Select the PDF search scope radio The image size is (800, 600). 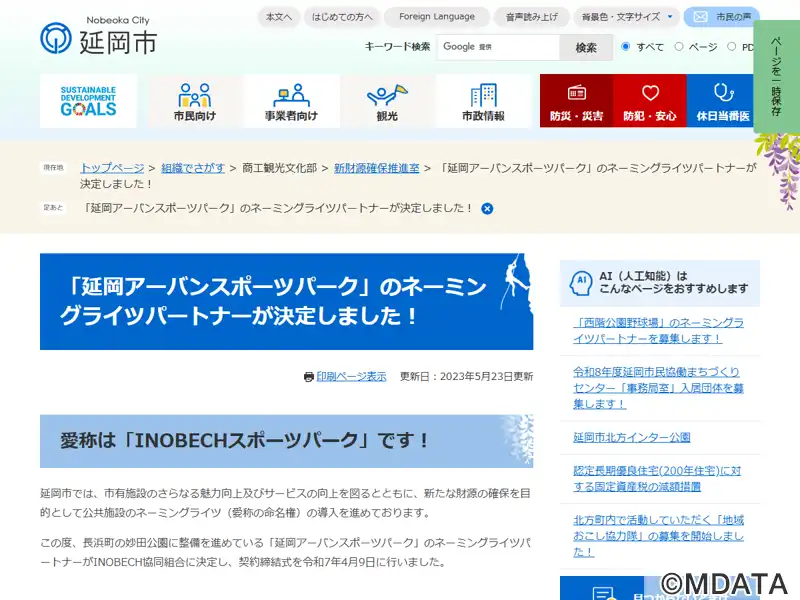(x=732, y=46)
